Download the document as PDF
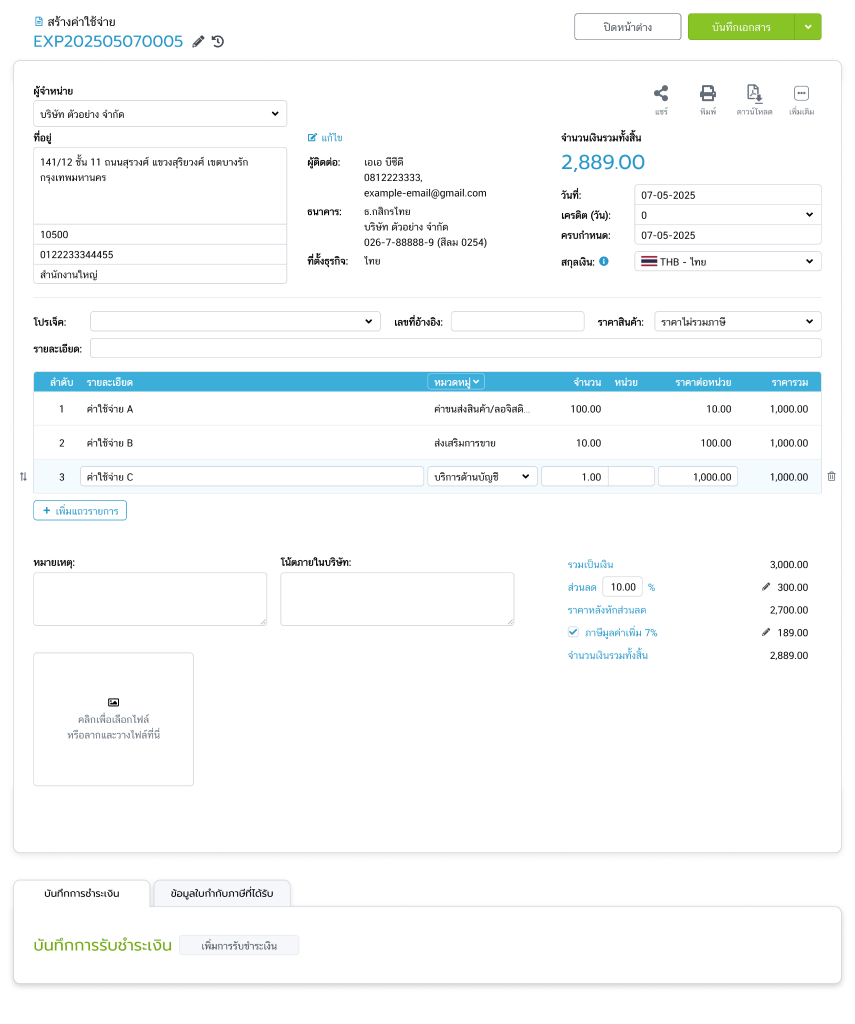The width and height of the screenshot is (855, 1024). [x=755, y=93]
